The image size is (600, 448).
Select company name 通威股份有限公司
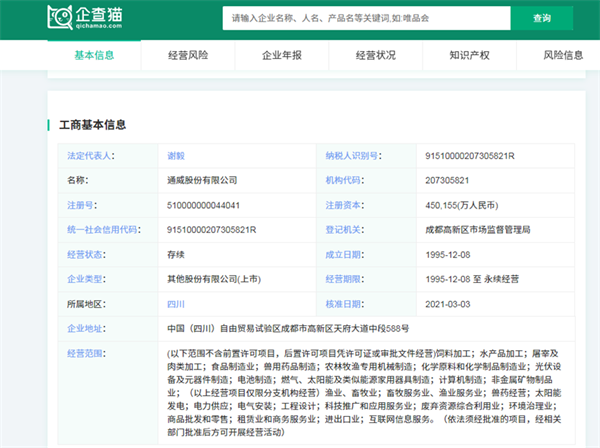[203, 180]
